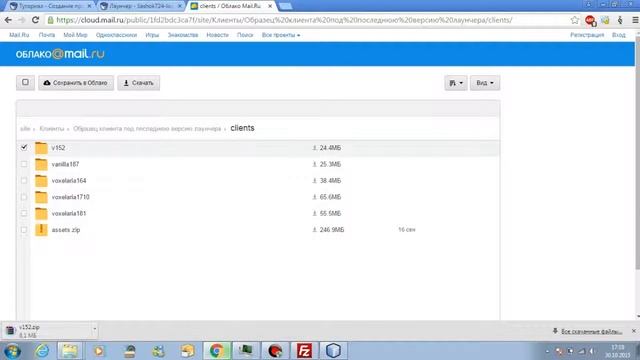Open Поиск in the top bar
640x360 pixels.
point(245,35)
